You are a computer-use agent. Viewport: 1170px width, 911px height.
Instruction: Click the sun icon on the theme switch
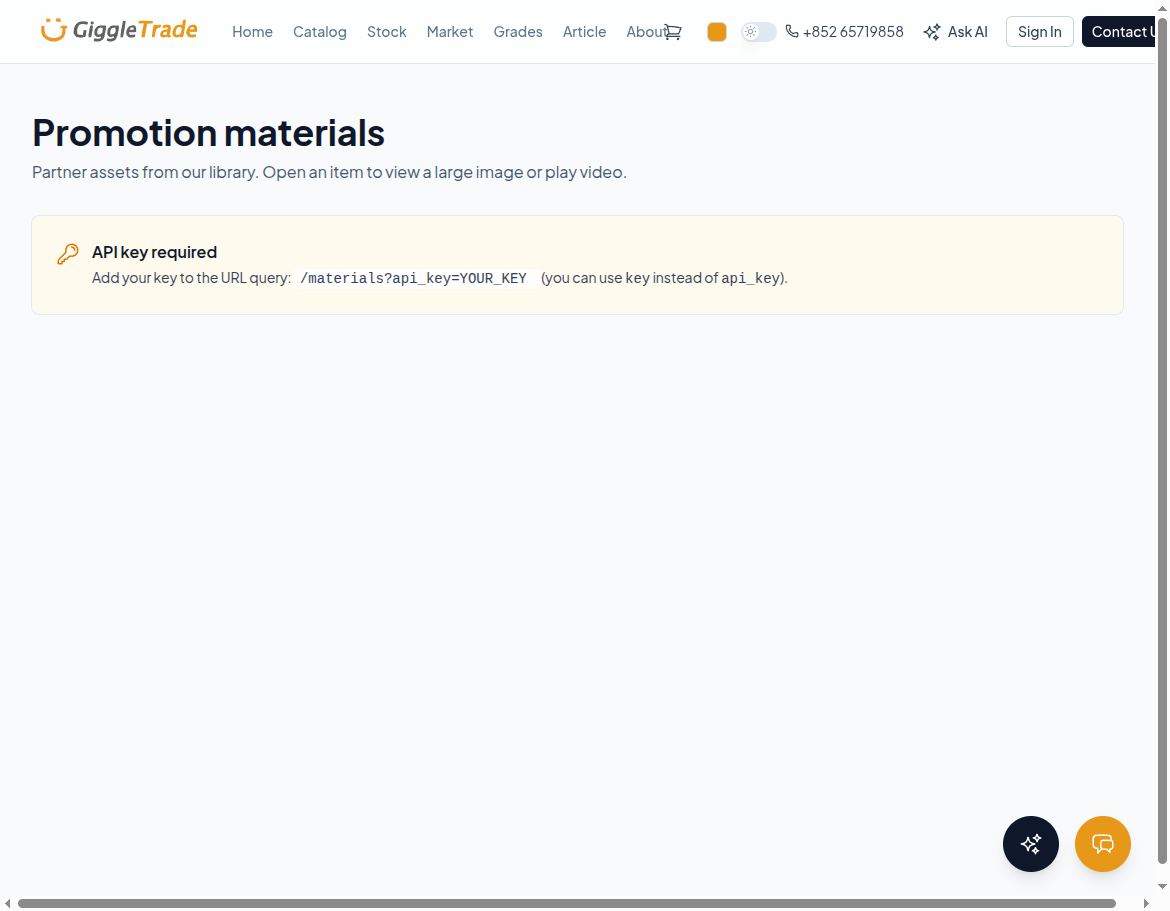750,31
